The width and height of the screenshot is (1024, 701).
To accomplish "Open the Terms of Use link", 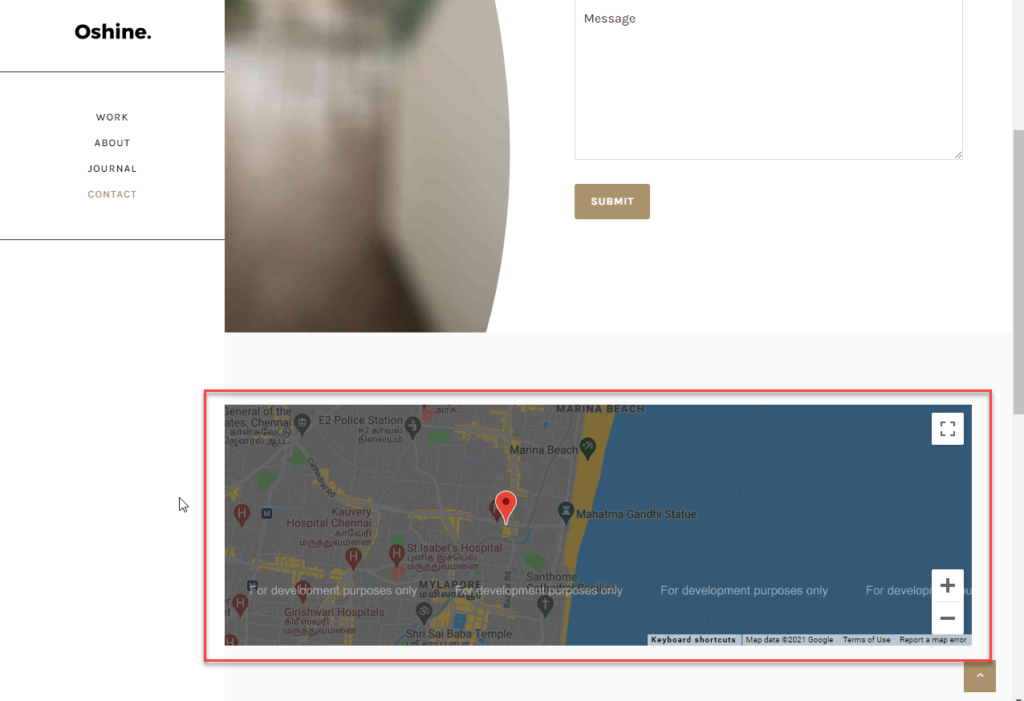I will (x=866, y=640).
